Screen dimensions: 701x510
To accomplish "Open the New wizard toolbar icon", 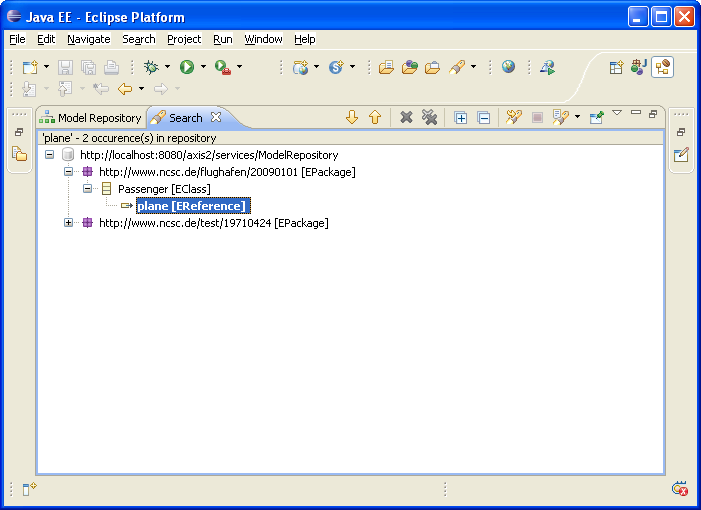I will tap(30, 67).
